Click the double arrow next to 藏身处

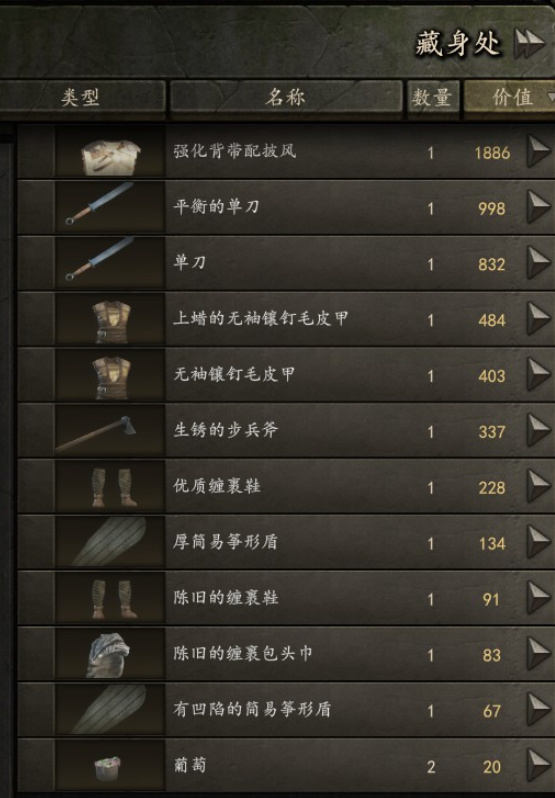[529, 43]
